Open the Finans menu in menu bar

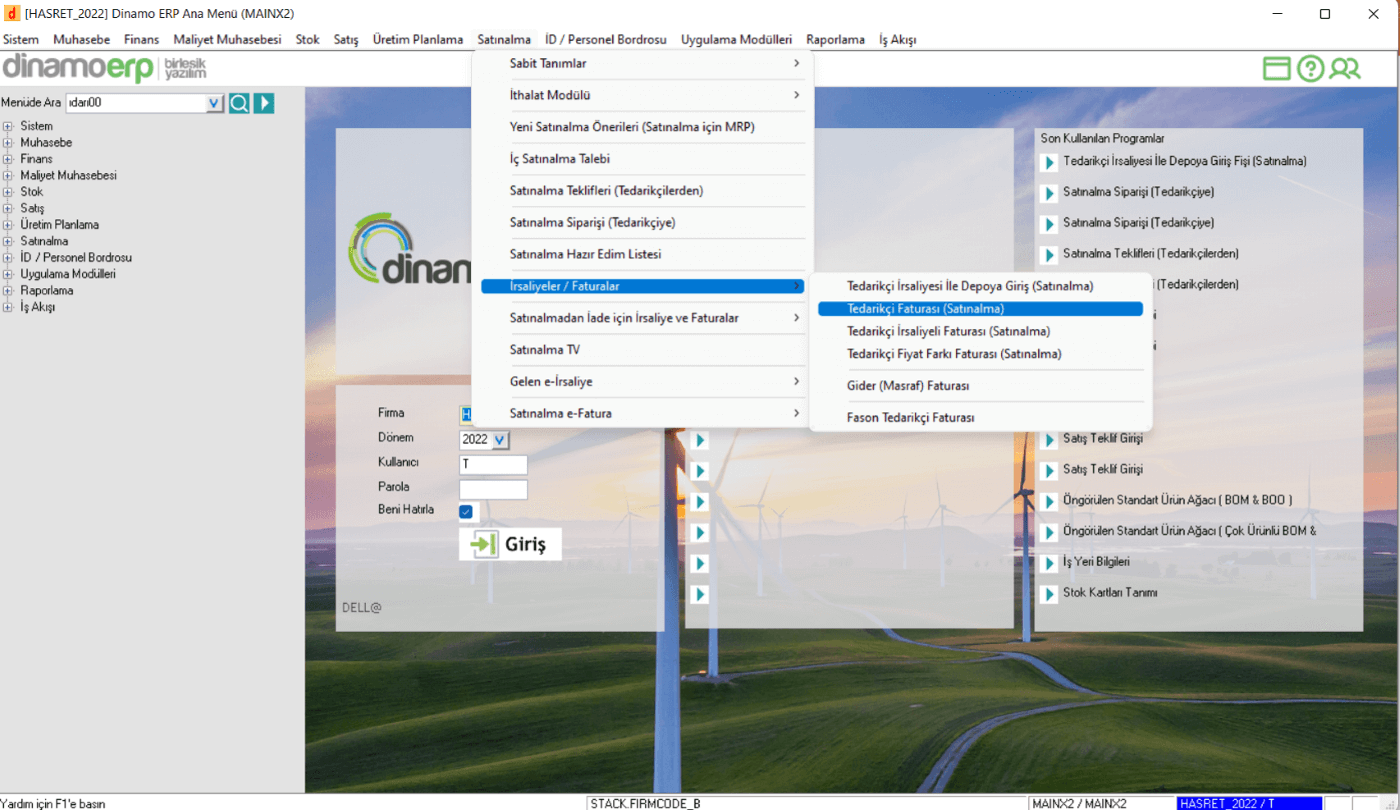(x=141, y=40)
